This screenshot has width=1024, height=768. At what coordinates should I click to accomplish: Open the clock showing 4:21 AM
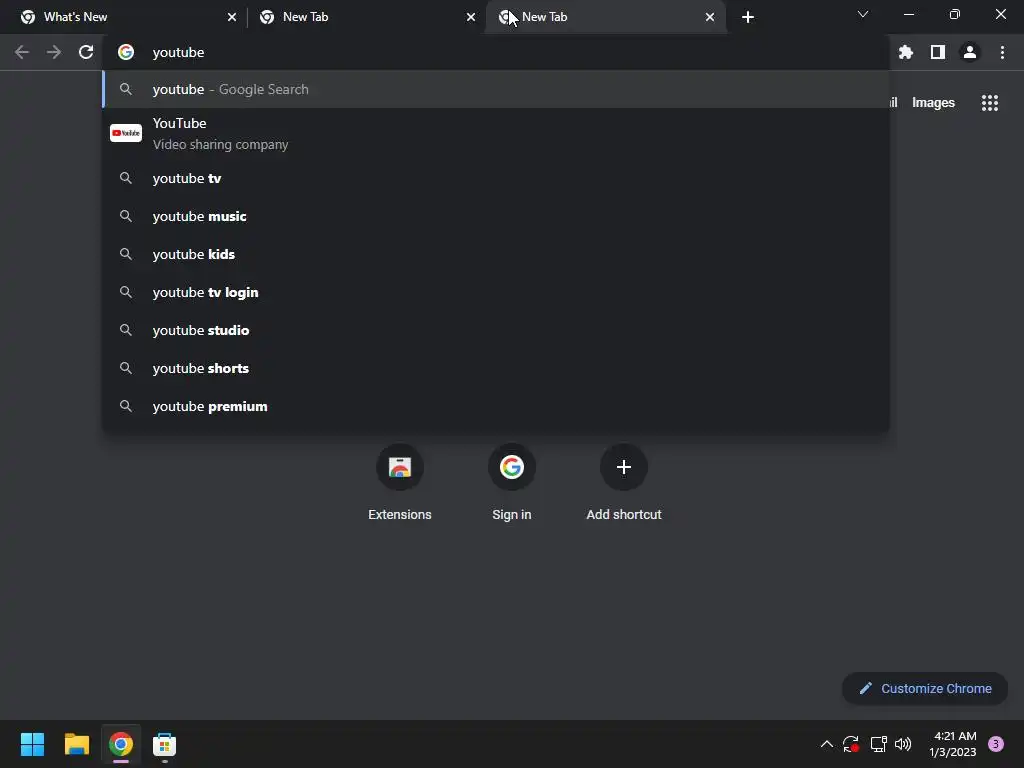pos(953,744)
